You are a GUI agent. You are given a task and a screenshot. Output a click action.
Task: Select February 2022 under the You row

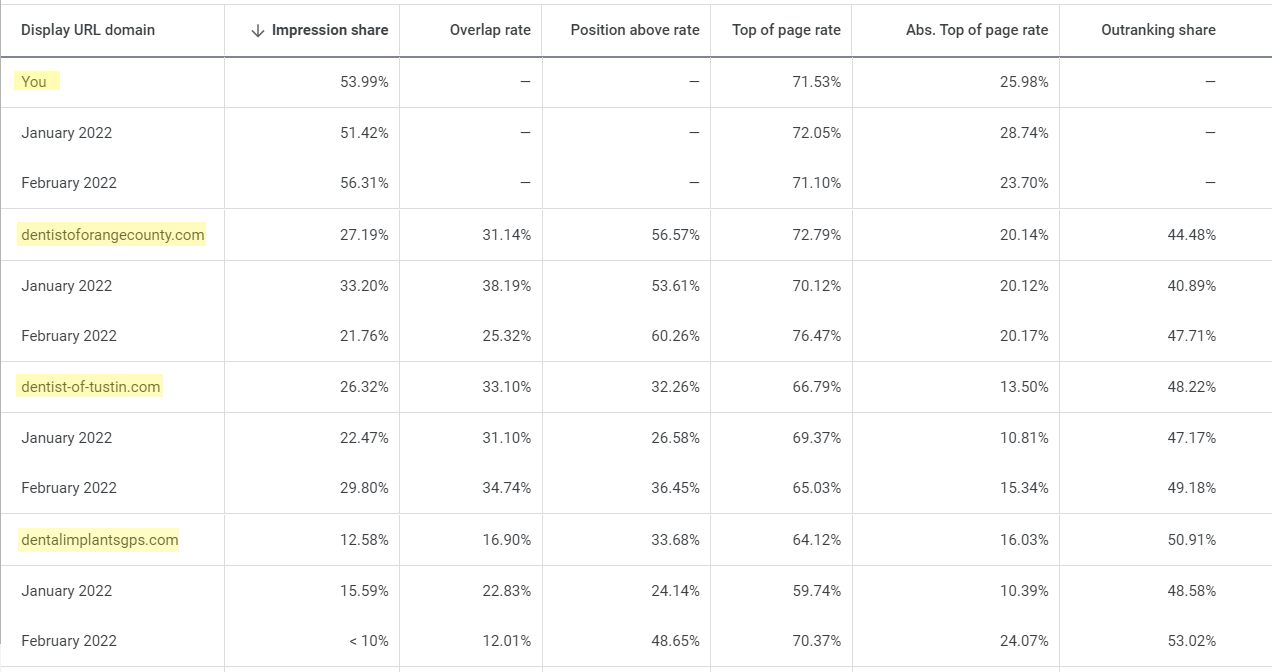(x=69, y=183)
